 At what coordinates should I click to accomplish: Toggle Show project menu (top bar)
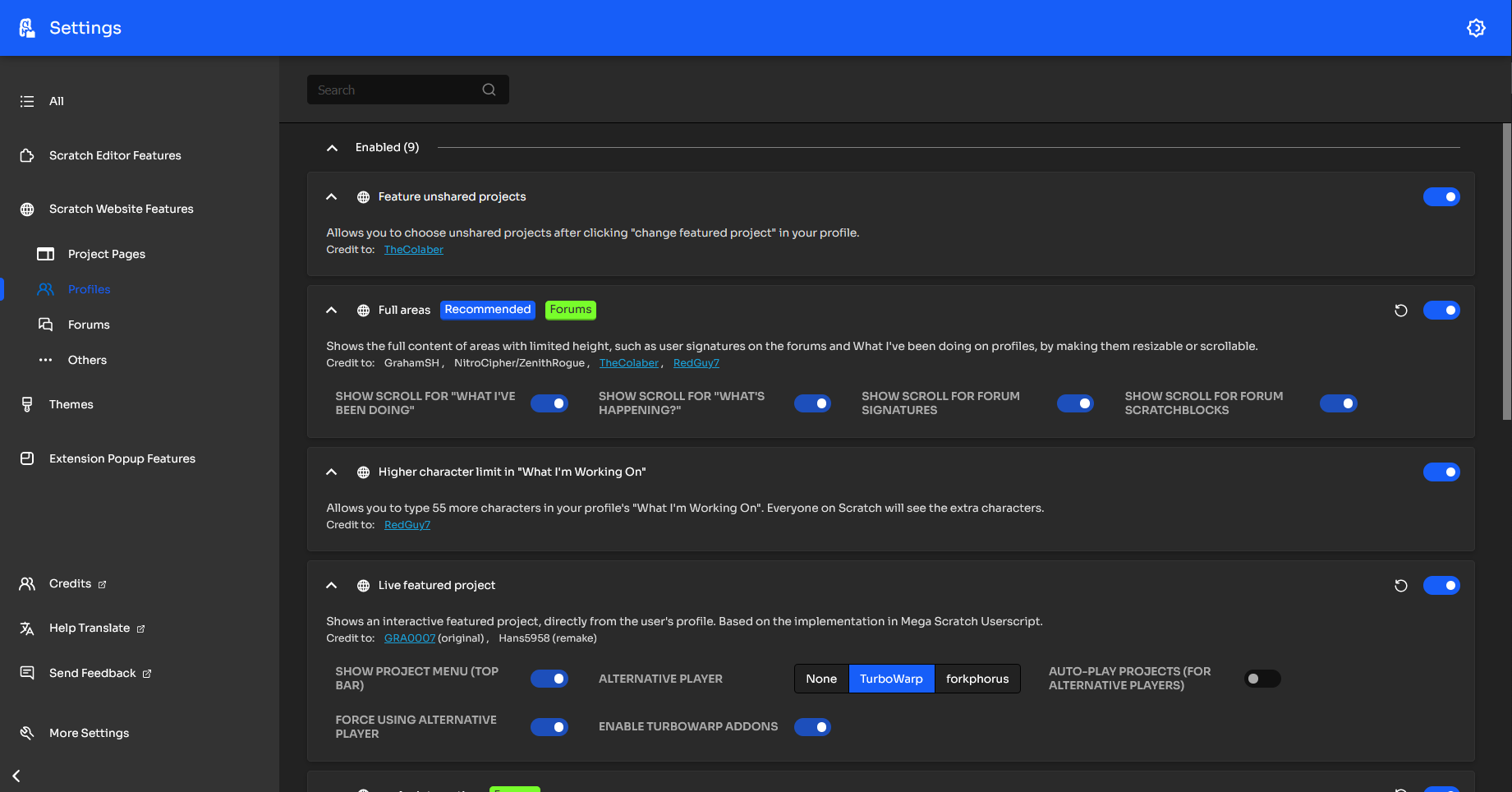click(549, 679)
